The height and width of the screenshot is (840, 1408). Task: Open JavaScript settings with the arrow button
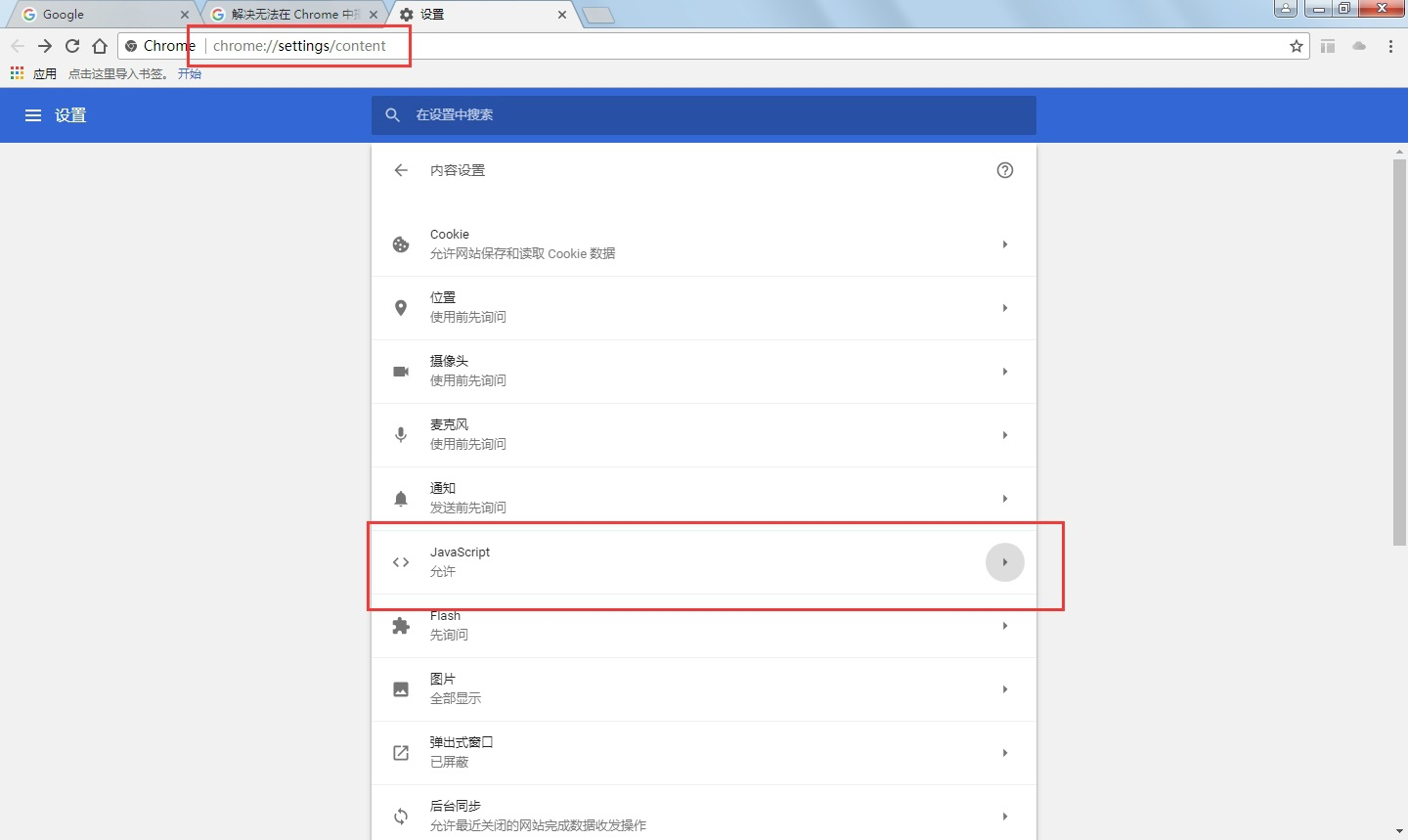(x=1005, y=562)
